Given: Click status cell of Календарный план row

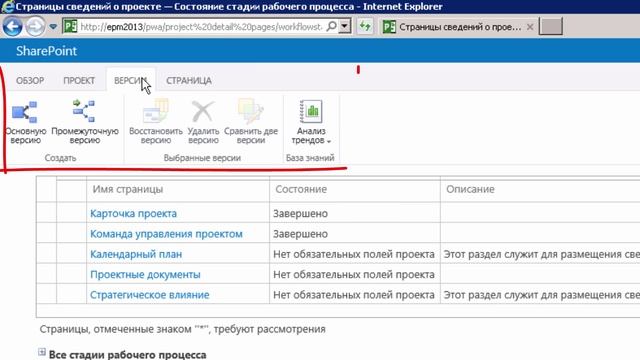Looking at the screenshot, I should pos(354,254).
